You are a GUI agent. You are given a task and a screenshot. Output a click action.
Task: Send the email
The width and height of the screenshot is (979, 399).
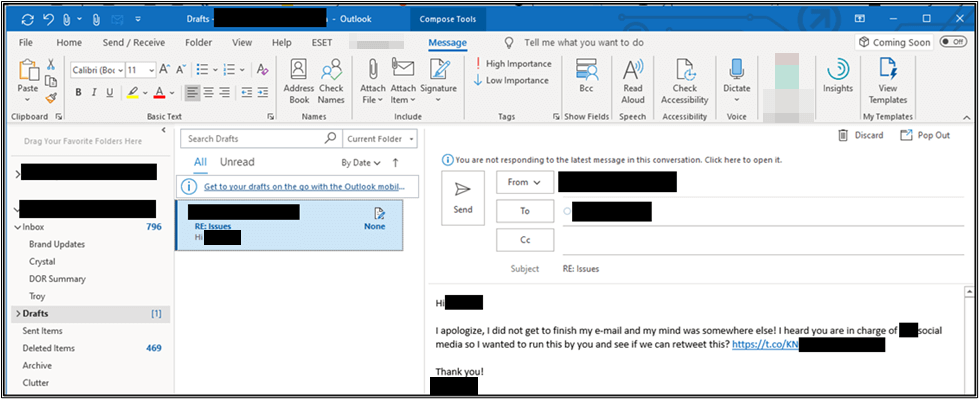[x=463, y=198]
